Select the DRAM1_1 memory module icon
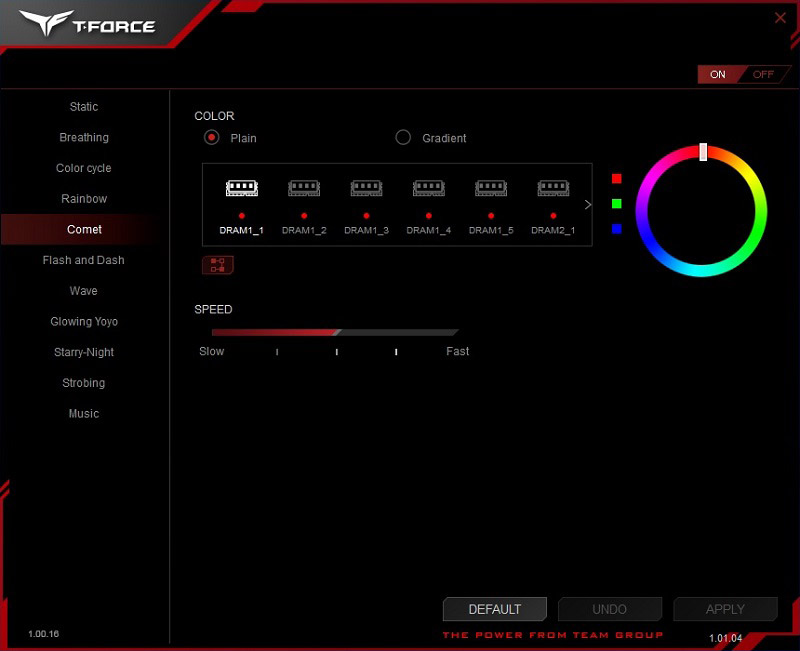This screenshot has width=800, height=651. pos(242,188)
